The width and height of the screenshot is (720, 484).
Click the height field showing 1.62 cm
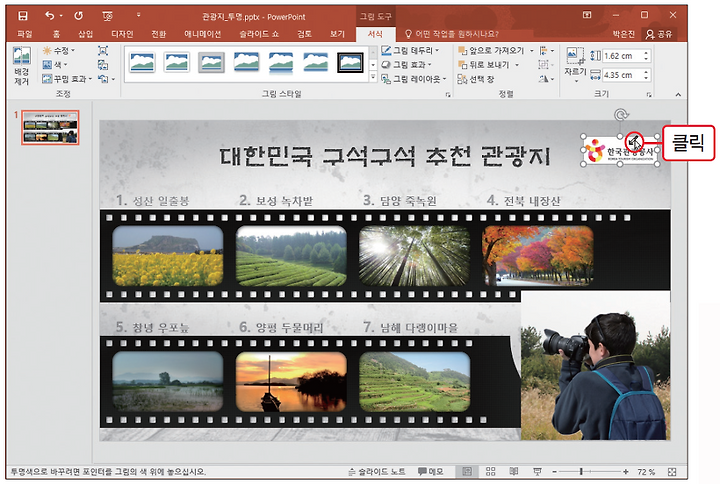tap(622, 56)
